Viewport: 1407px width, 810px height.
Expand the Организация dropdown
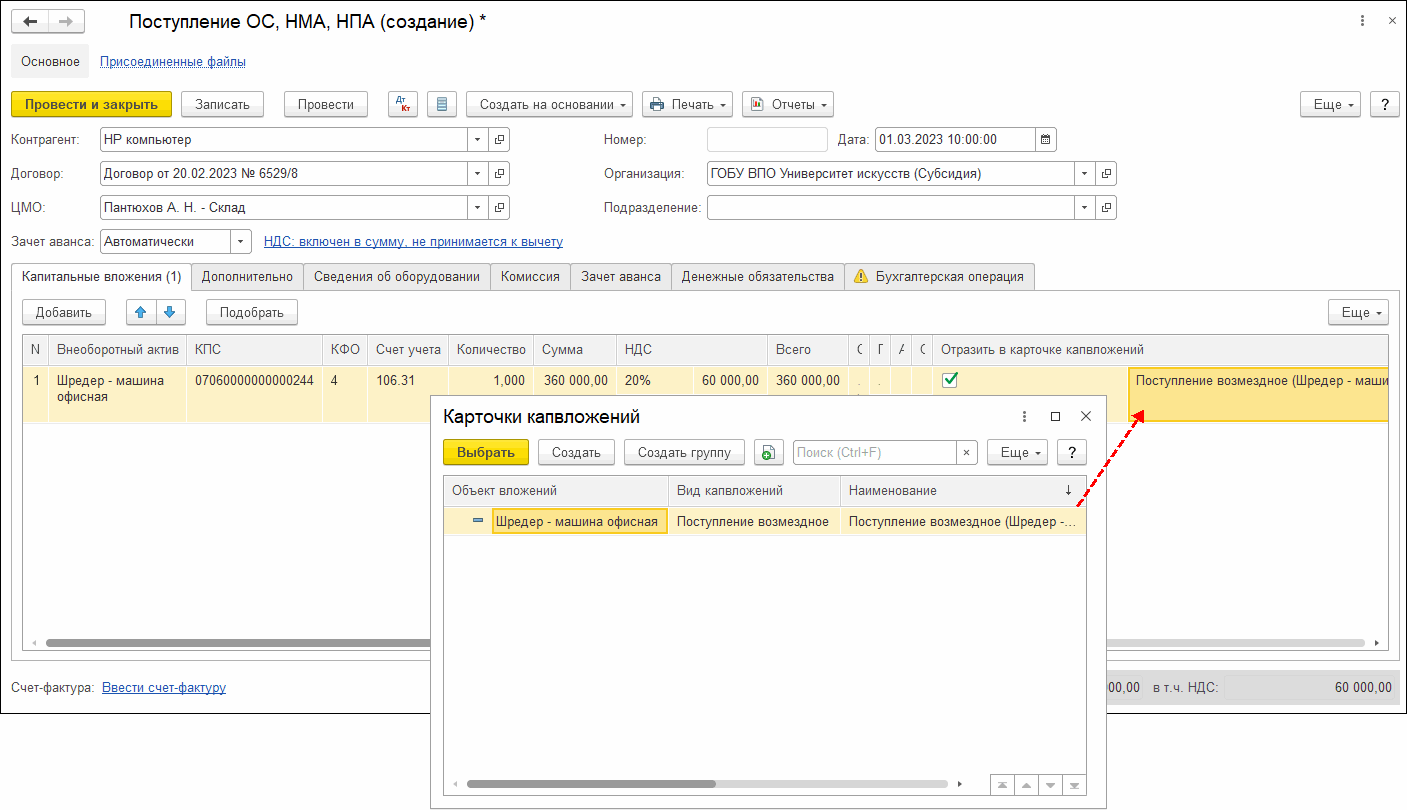tap(1085, 174)
